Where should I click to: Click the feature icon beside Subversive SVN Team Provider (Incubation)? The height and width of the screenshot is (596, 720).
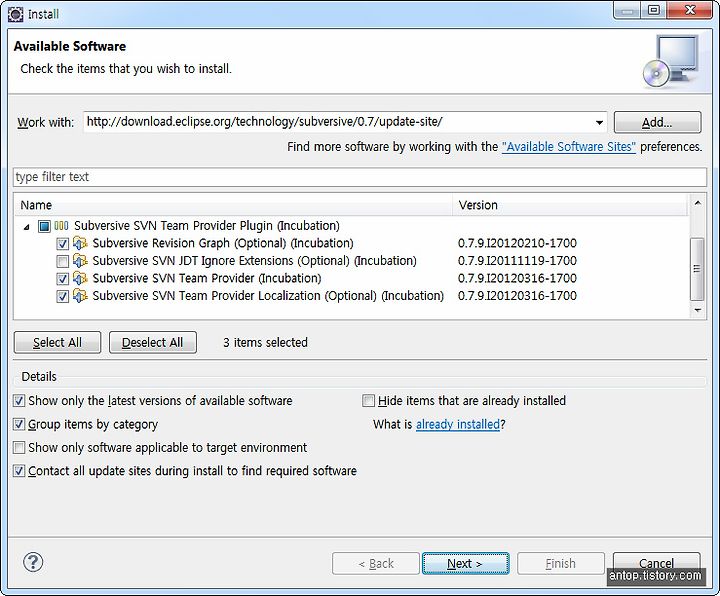(80, 278)
